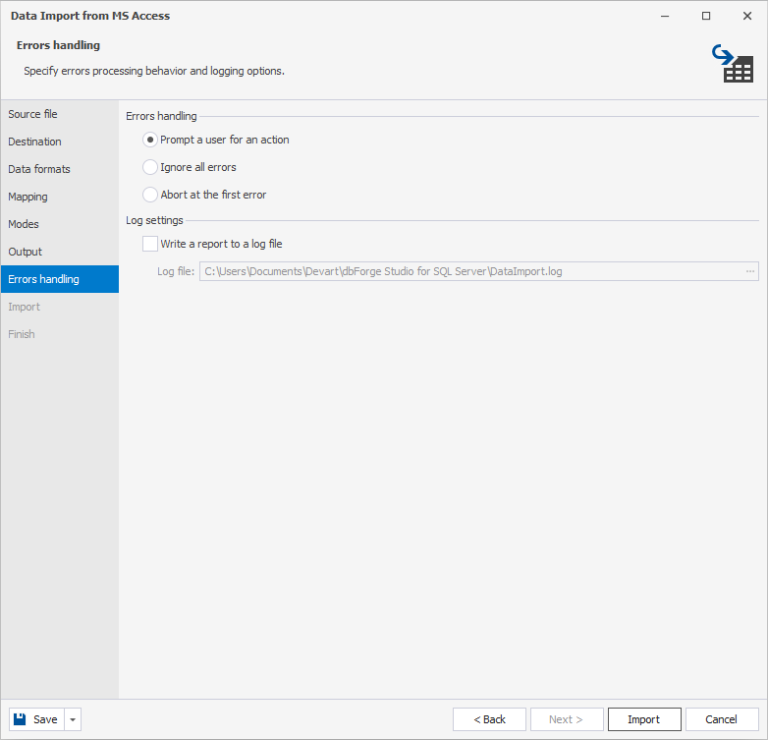Open the Source file page
768x740 pixels.
33,114
